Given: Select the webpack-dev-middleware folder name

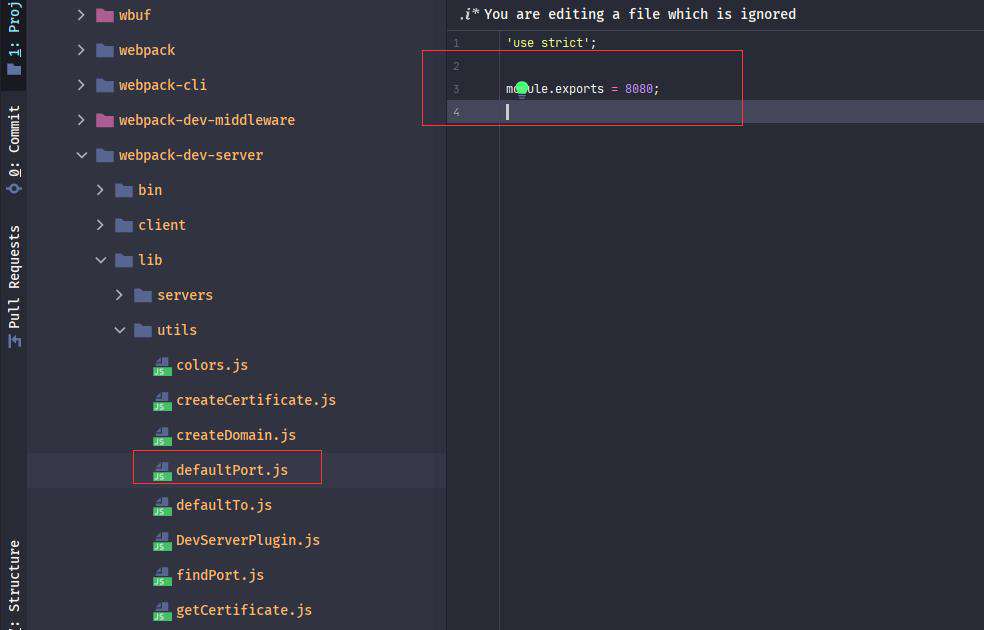Looking at the screenshot, I should click(206, 120).
